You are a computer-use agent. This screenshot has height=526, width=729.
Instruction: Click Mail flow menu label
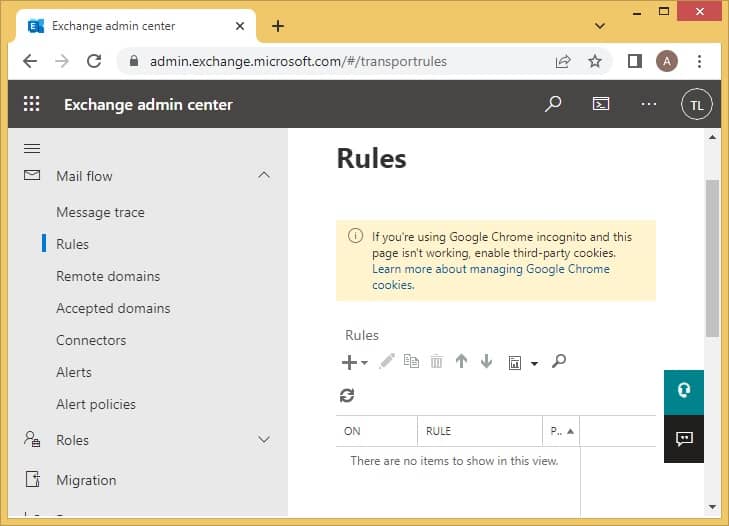(84, 176)
